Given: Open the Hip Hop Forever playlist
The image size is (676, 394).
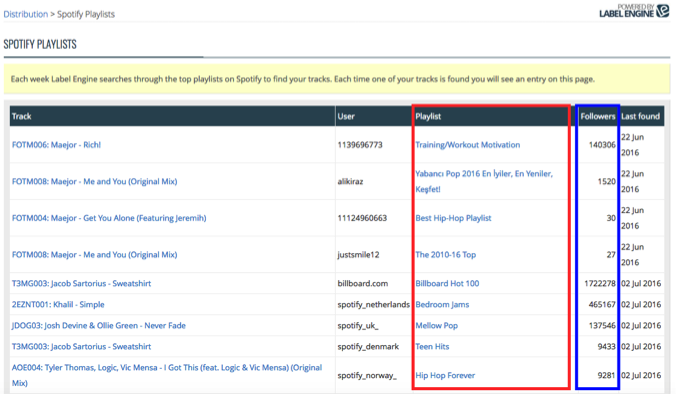Looking at the screenshot, I should [445, 375].
